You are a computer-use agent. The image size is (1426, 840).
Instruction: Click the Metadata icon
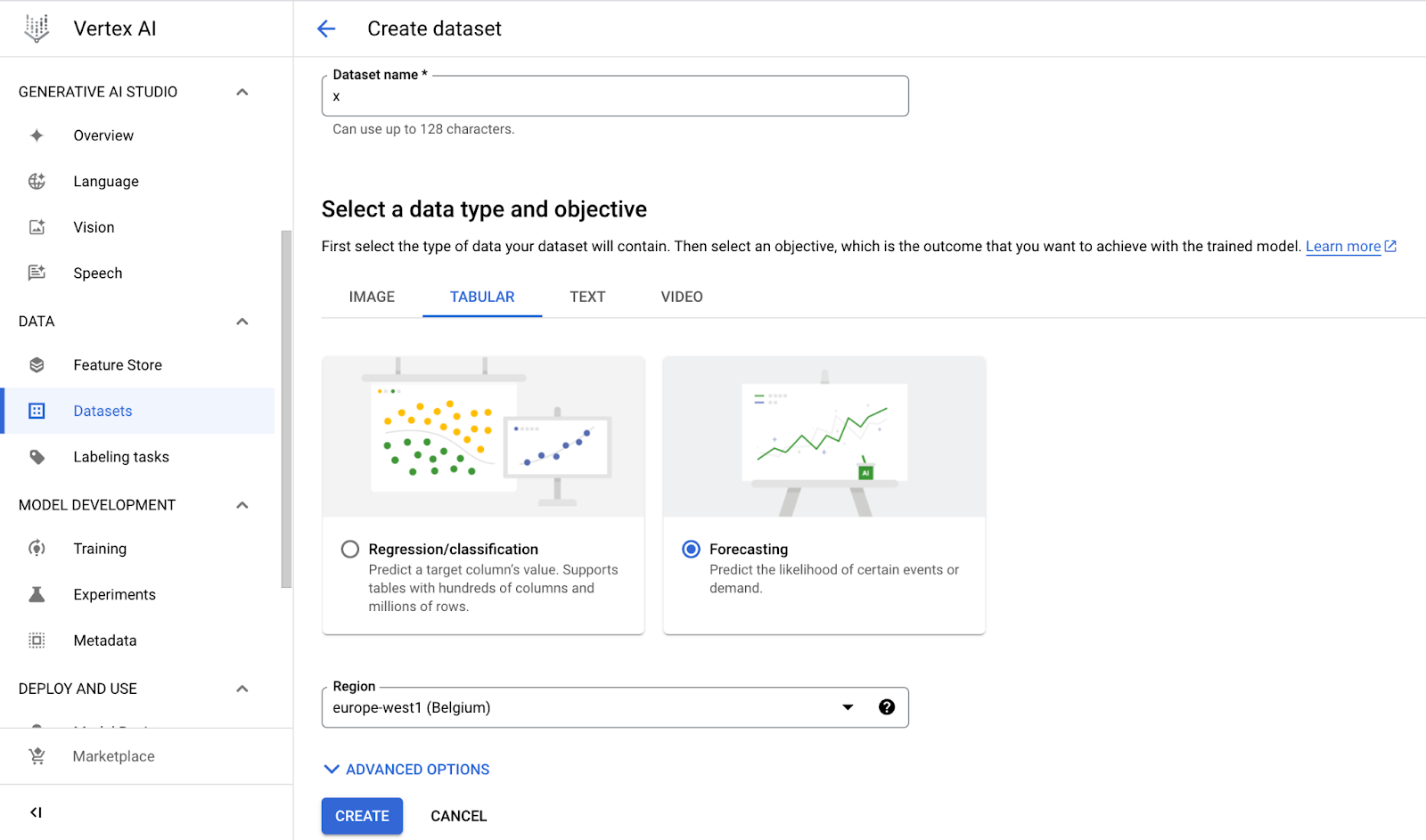(37, 640)
